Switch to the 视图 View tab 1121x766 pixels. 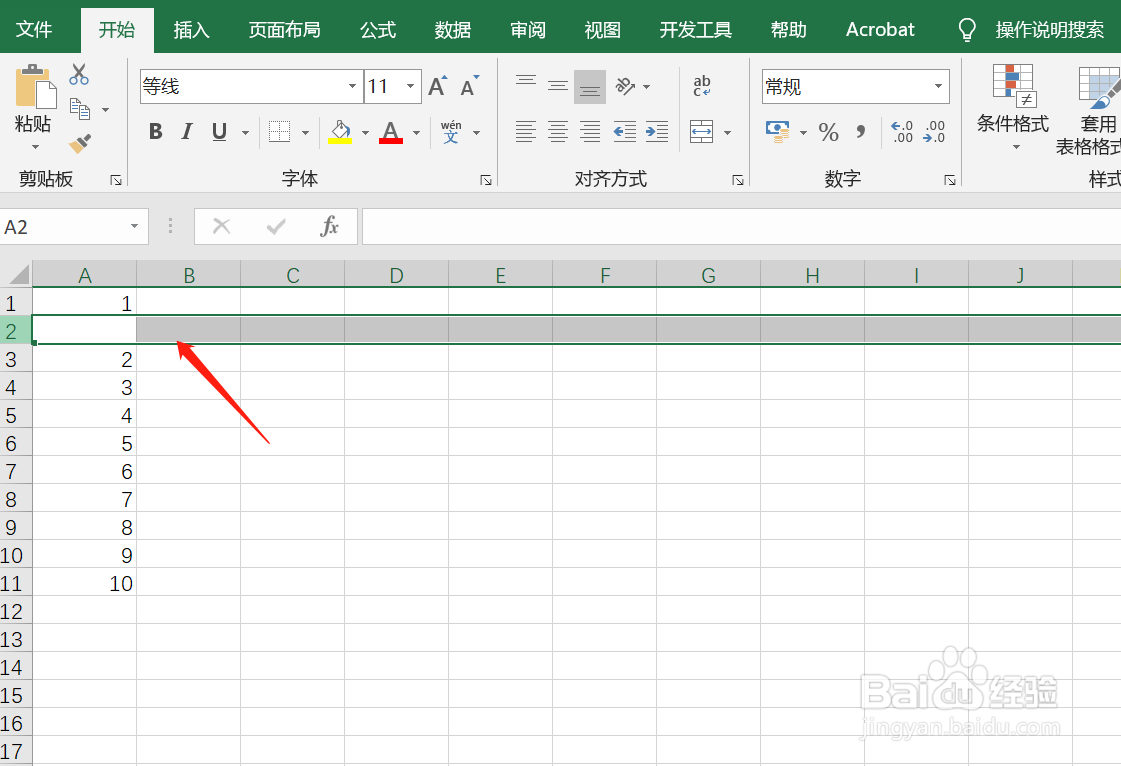point(603,30)
